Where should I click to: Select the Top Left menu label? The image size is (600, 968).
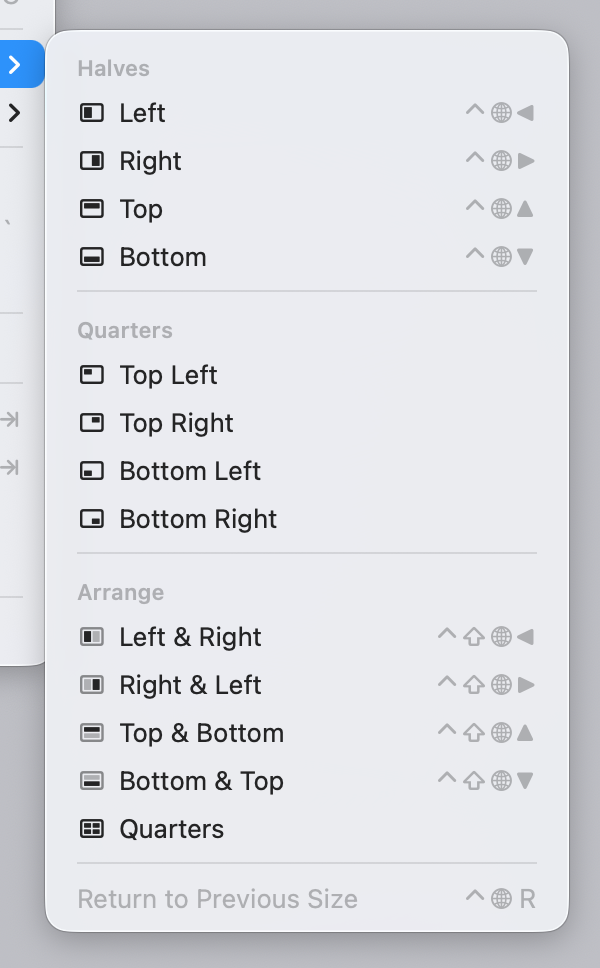click(168, 375)
